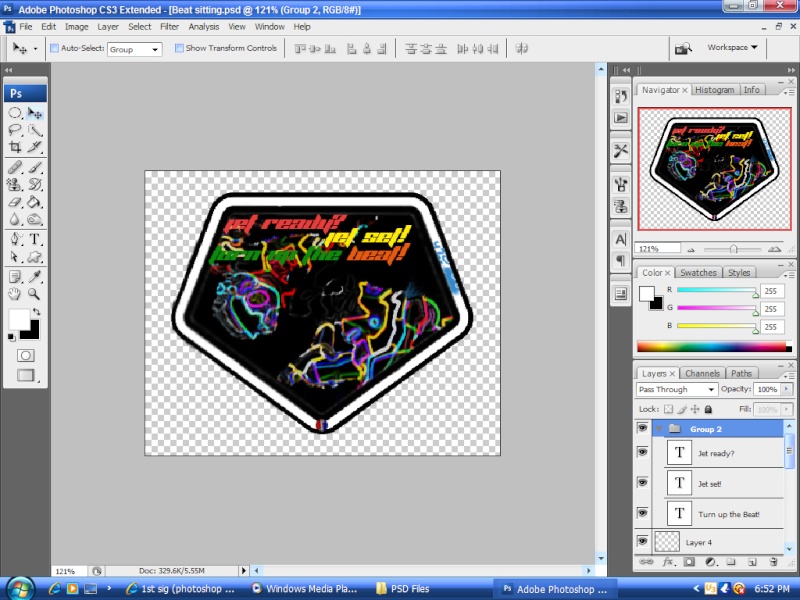The image size is (800, 600).
Task: Open the Pass Through blend mode dropdown
Action: pyautogui.click(x=677, y=389)
